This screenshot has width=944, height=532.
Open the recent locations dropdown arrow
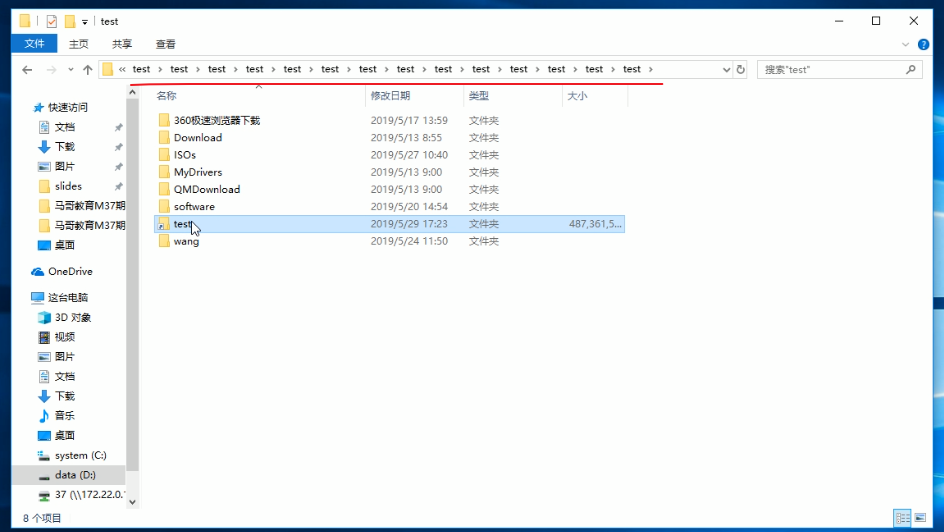pyautogui.click(x=70, y=70)
